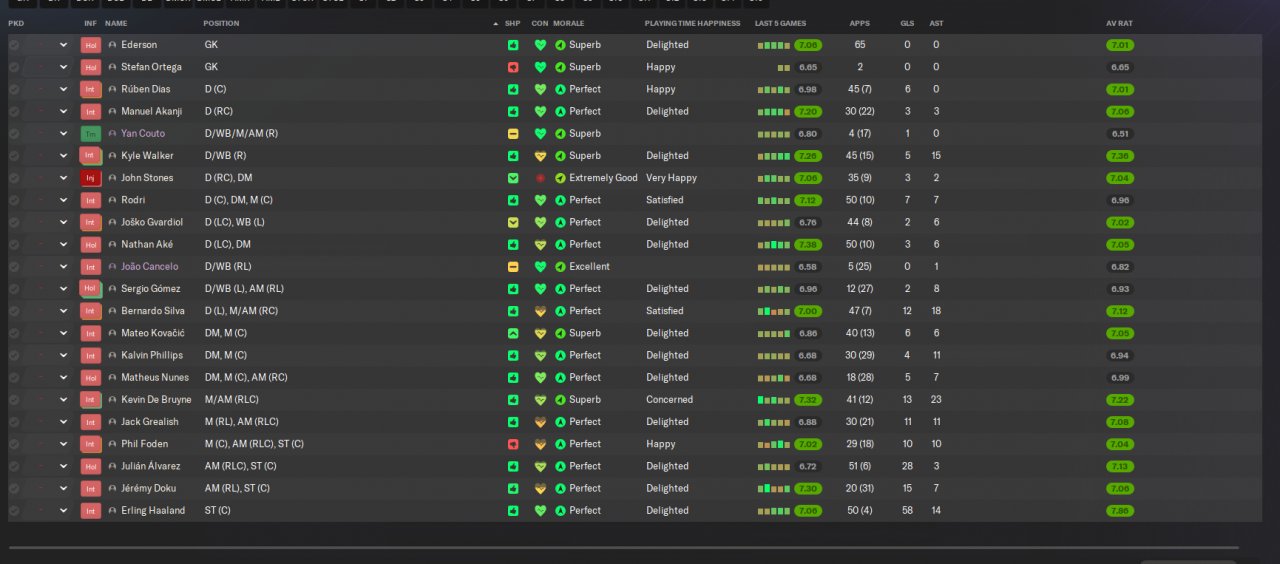Click Ederson's 'Hol' info badge
The image size is (1280, 564).
pos(91,45)
